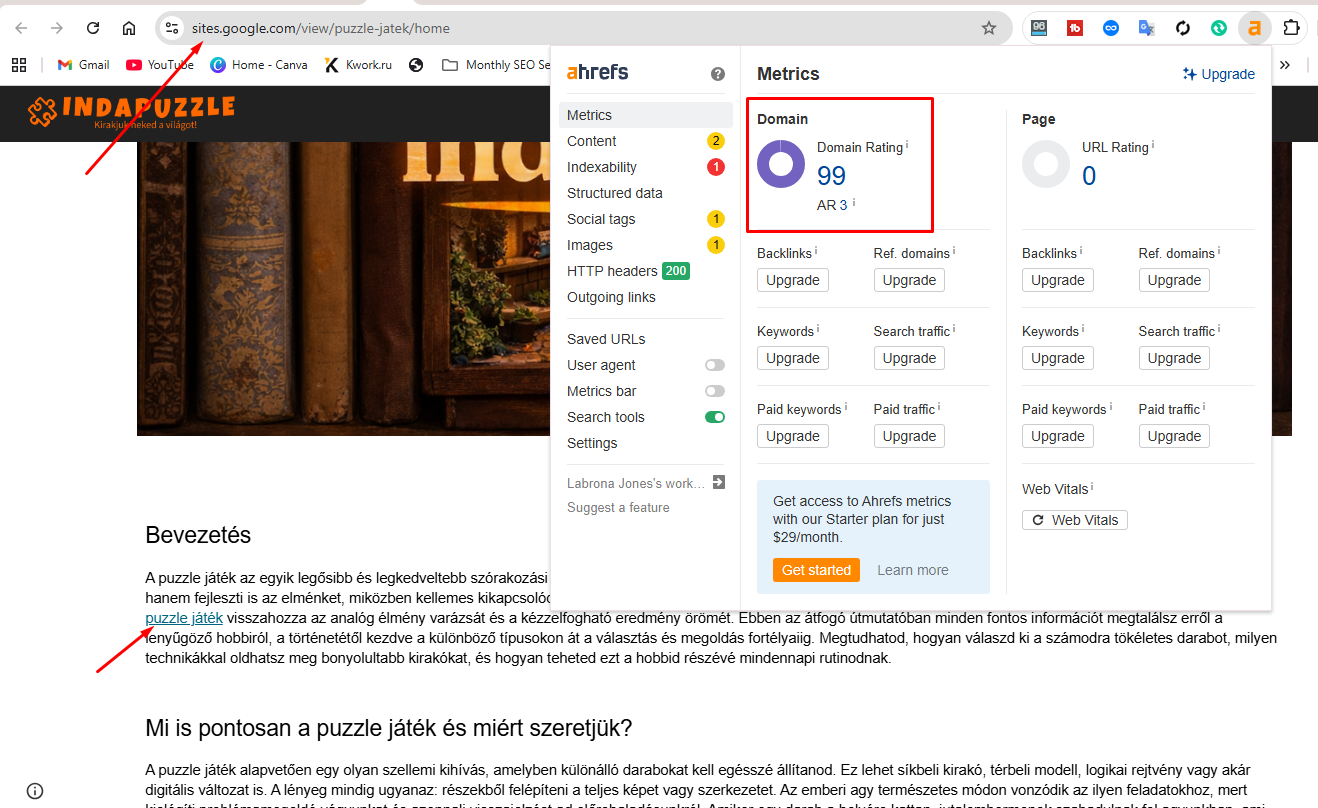Open the Monthly SEO bookmarks folder
Screen dimensions: 1318x808
pos(497,65)
